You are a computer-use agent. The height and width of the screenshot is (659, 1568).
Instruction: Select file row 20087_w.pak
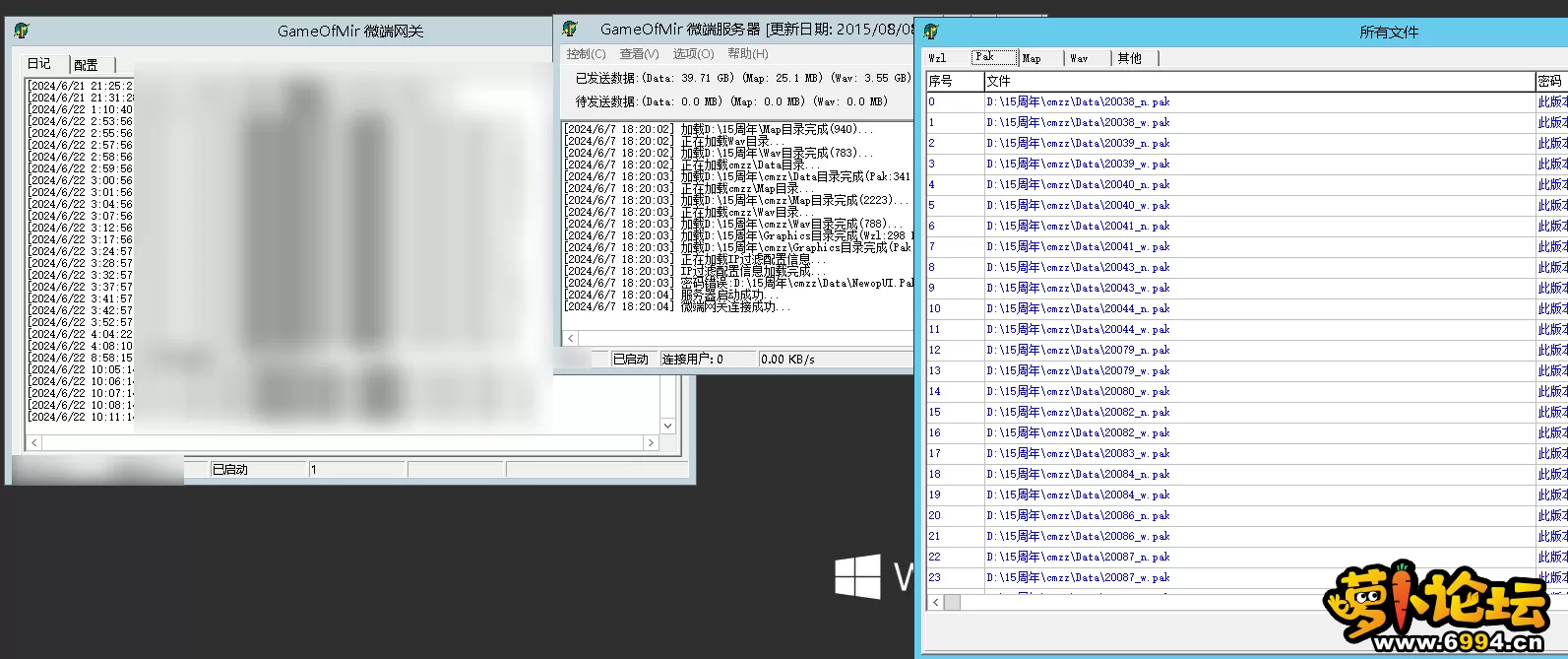[1246, 577]
